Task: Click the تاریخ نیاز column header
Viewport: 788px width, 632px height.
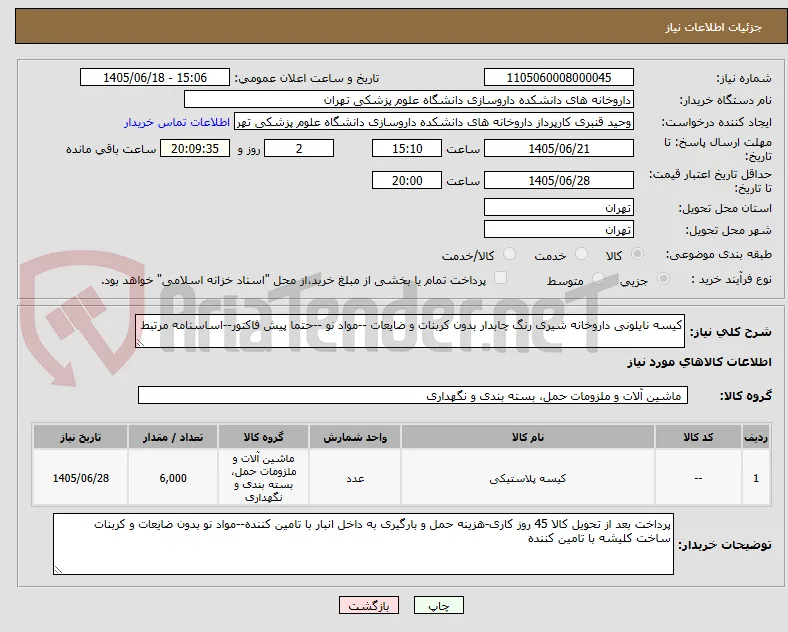Action: [x=80, y=437]
